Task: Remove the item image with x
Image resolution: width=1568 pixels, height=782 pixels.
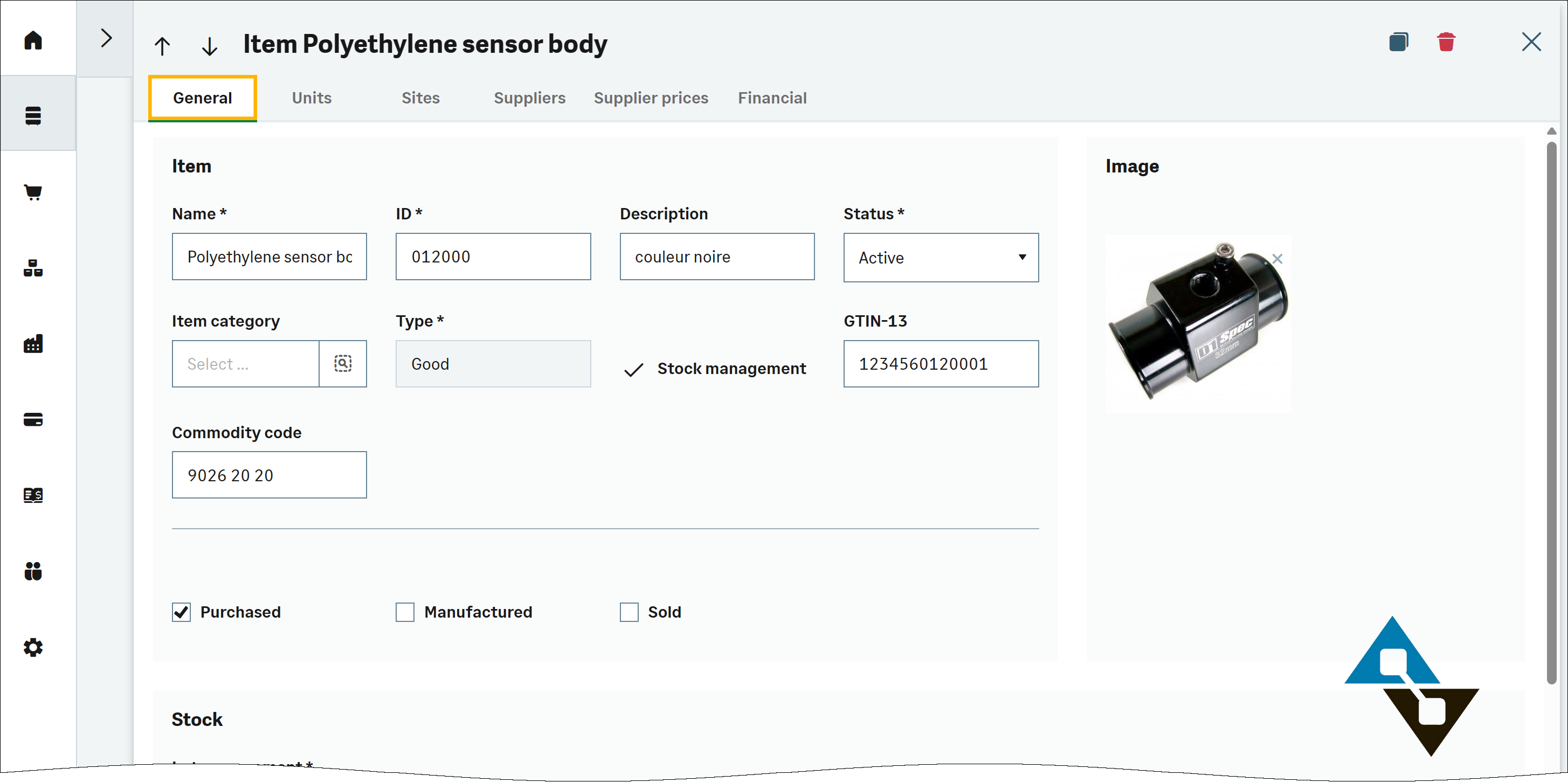Action: point(1277,259)
